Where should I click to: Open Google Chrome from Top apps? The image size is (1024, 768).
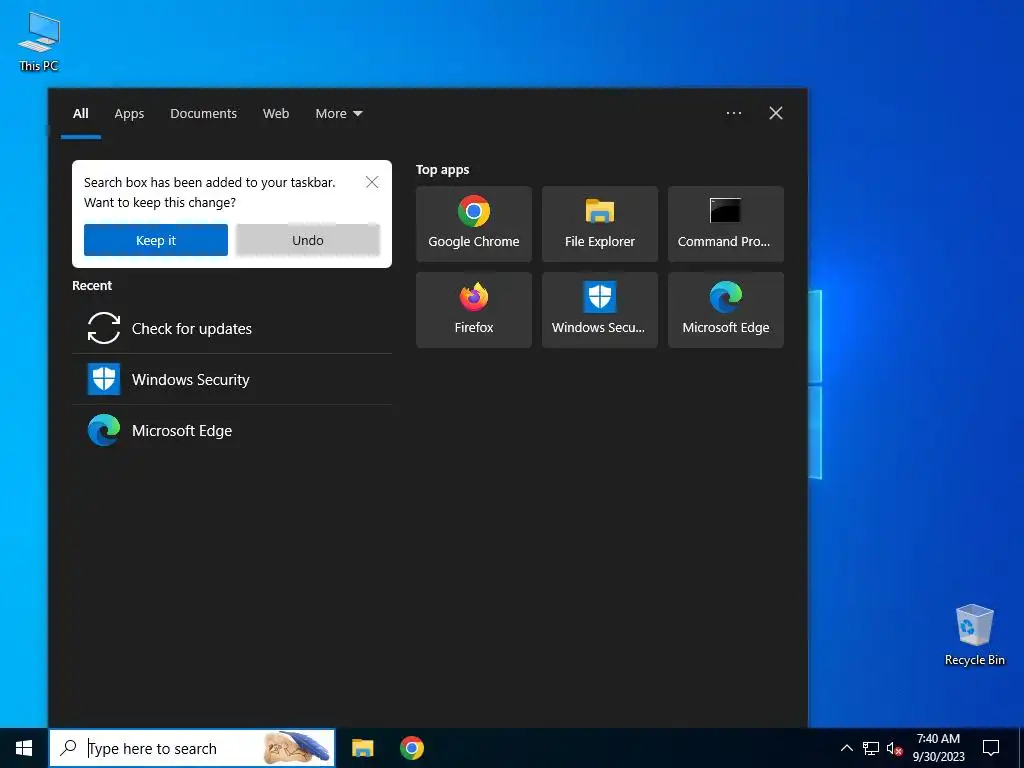click(473, 224)
